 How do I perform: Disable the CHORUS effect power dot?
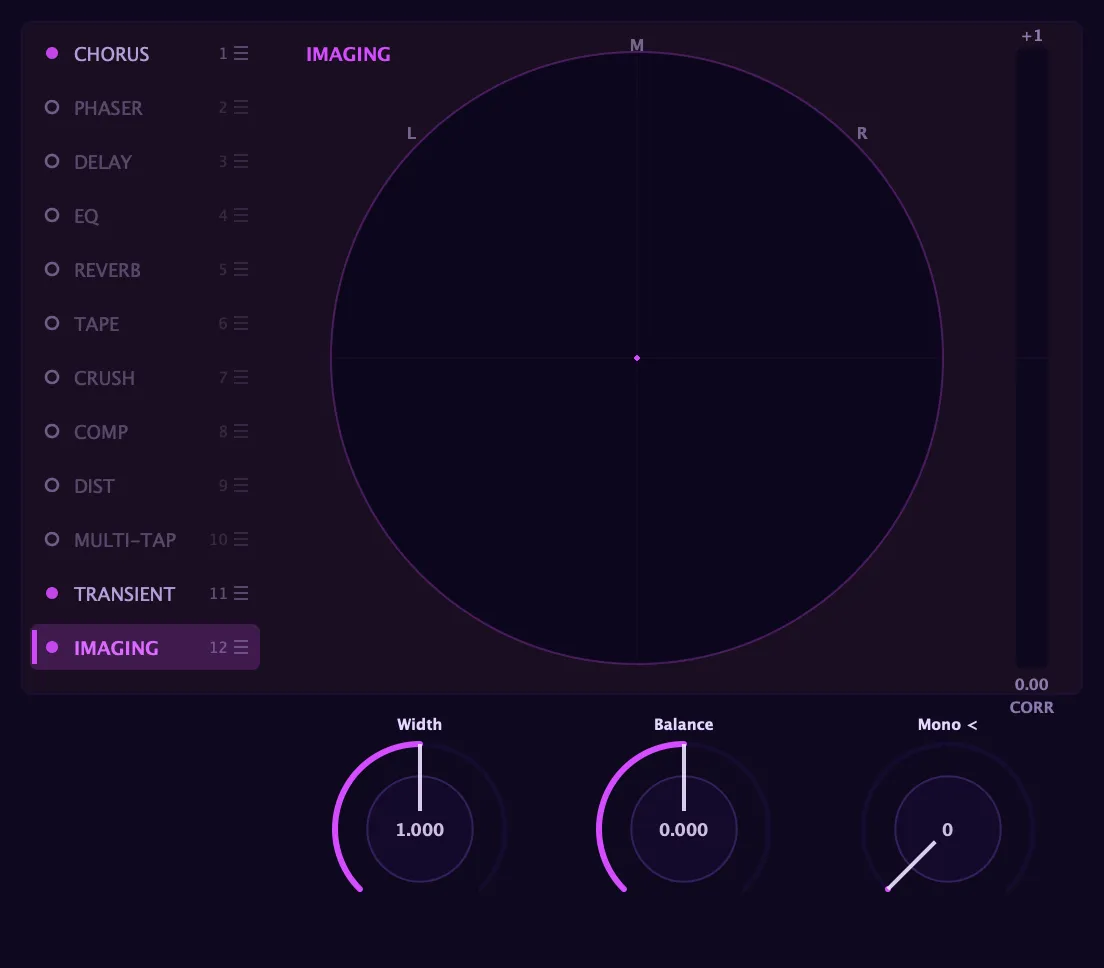tap(52, 54)
